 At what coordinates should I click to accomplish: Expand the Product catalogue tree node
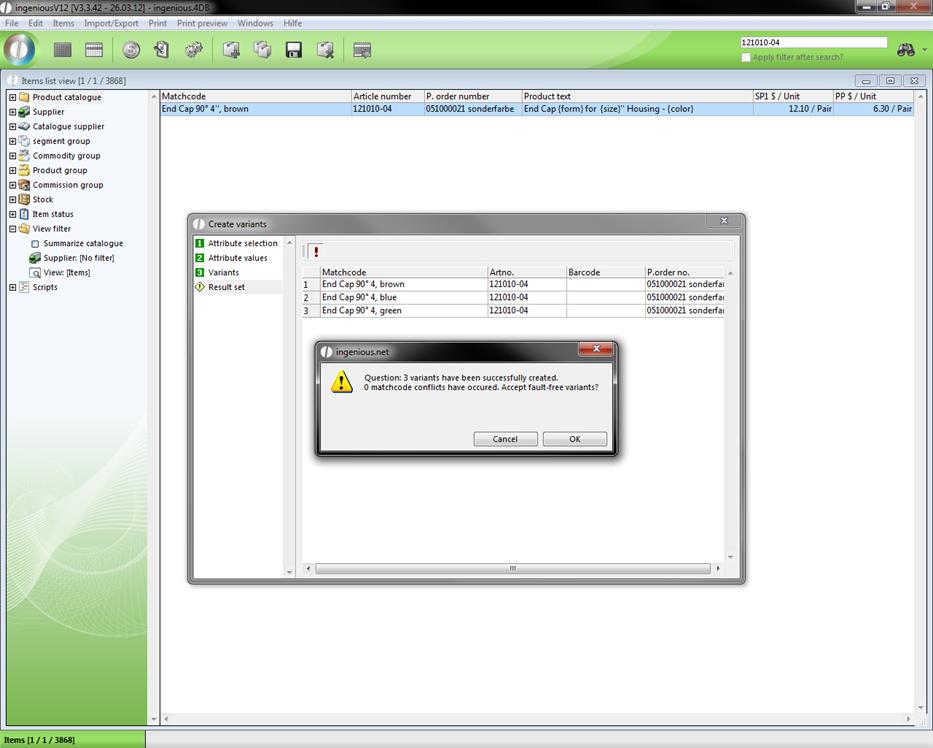pyautogui.click(x=13, y=98)
